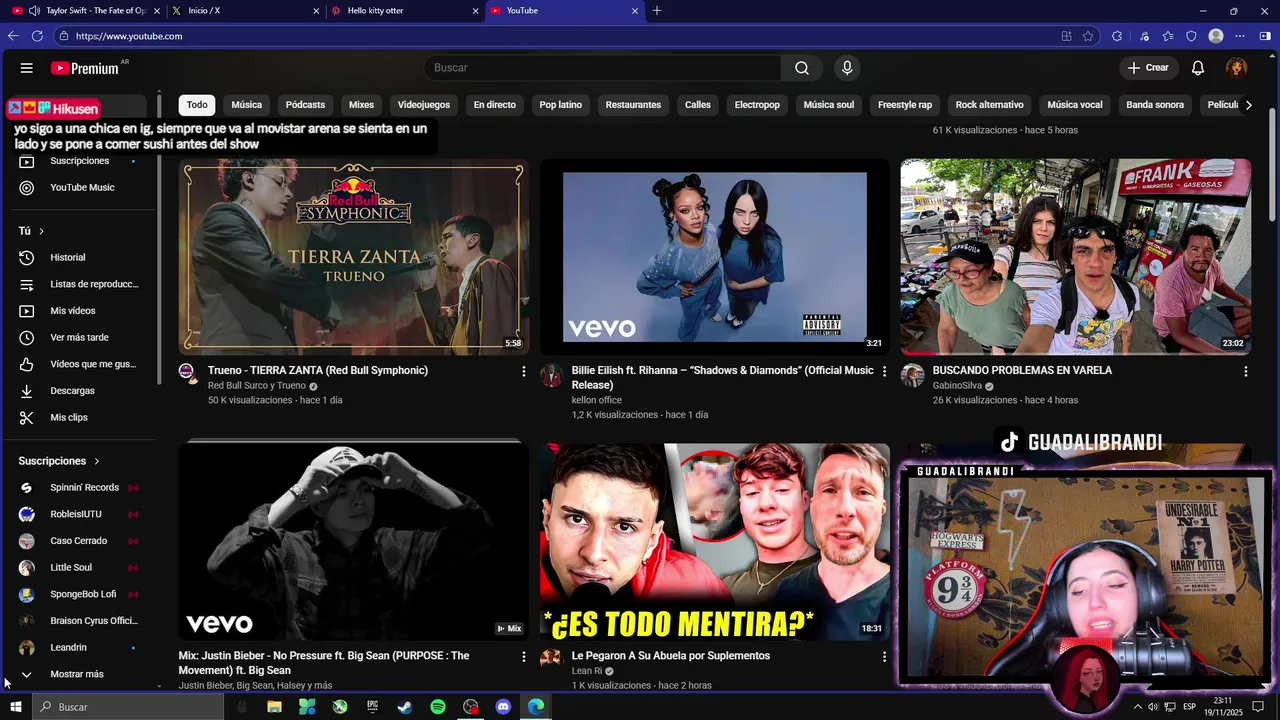Viewport: 1280px width, 720px height.
Task: Open options menu for Billie Eilish video
Action: (x=884, y=371)
